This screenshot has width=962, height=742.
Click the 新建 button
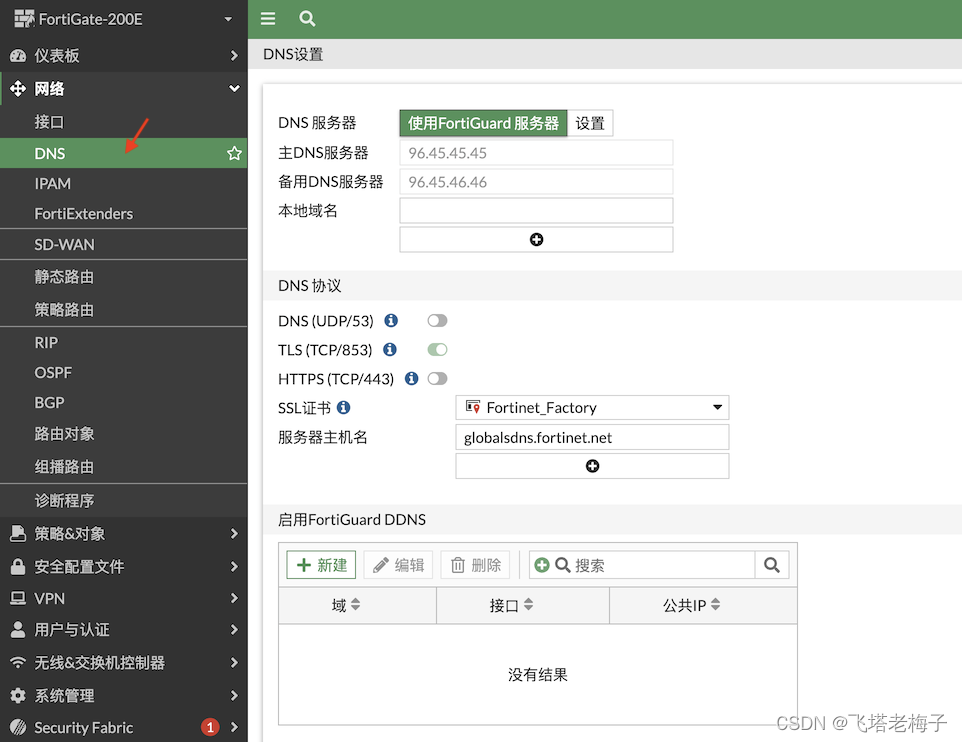click(x=321, y=565)
